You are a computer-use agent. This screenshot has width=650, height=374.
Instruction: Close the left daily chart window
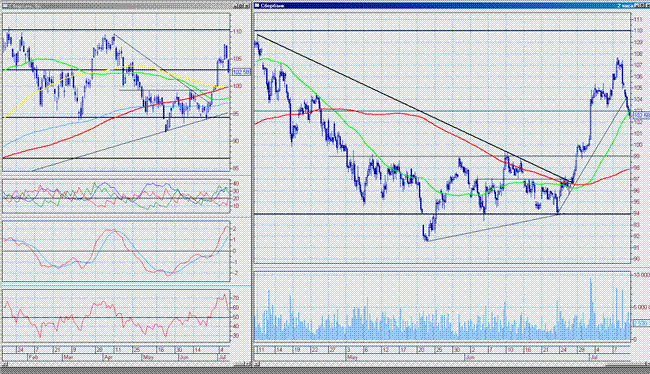pyautogui.click(x=247, y=6)
